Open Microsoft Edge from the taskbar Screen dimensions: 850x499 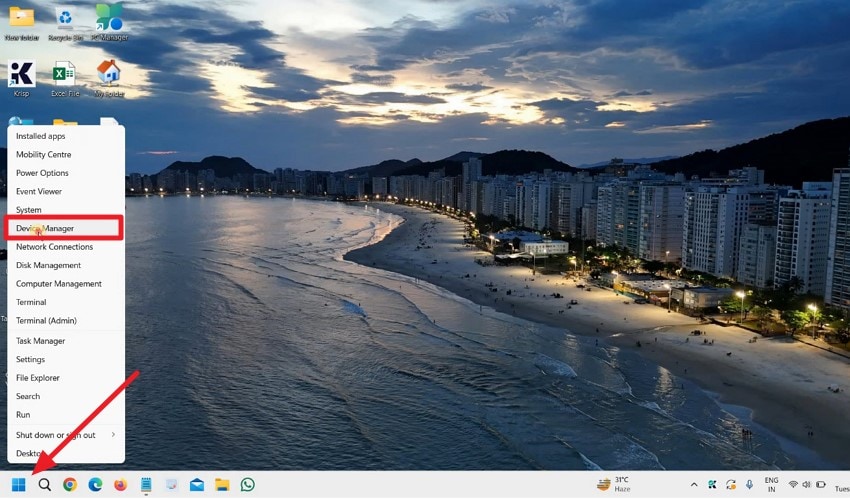click(x=95, y=484)
